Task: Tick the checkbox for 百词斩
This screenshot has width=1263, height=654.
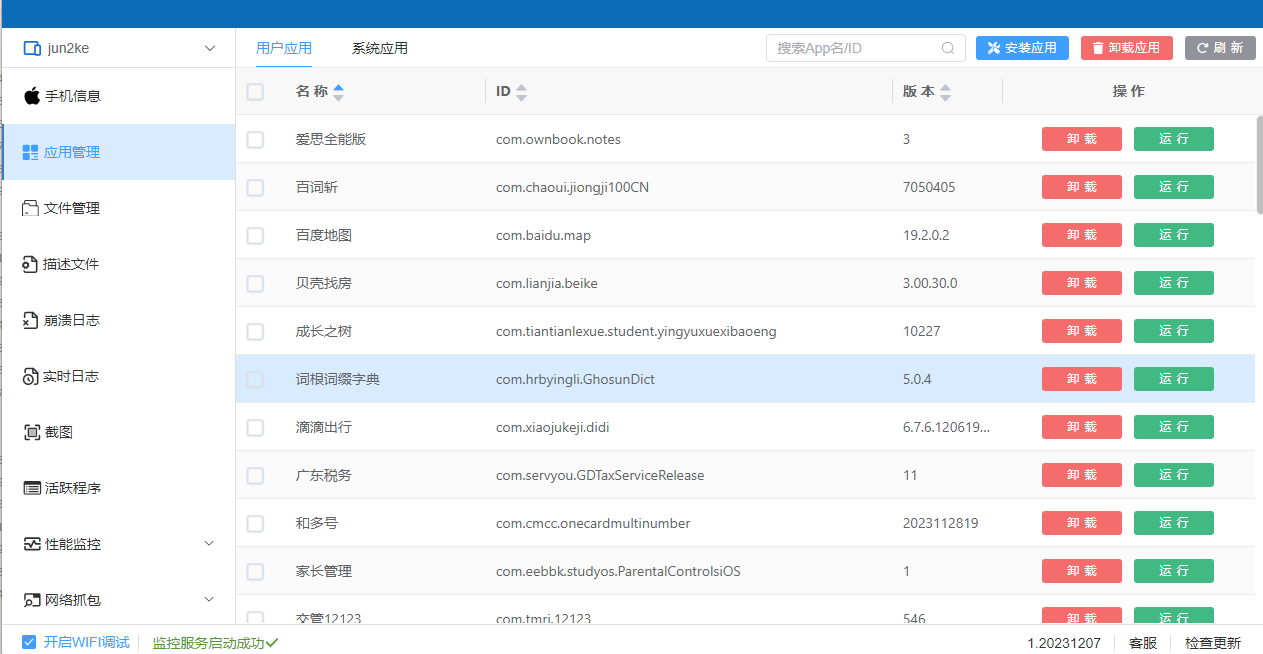Action: pos(255,188)
